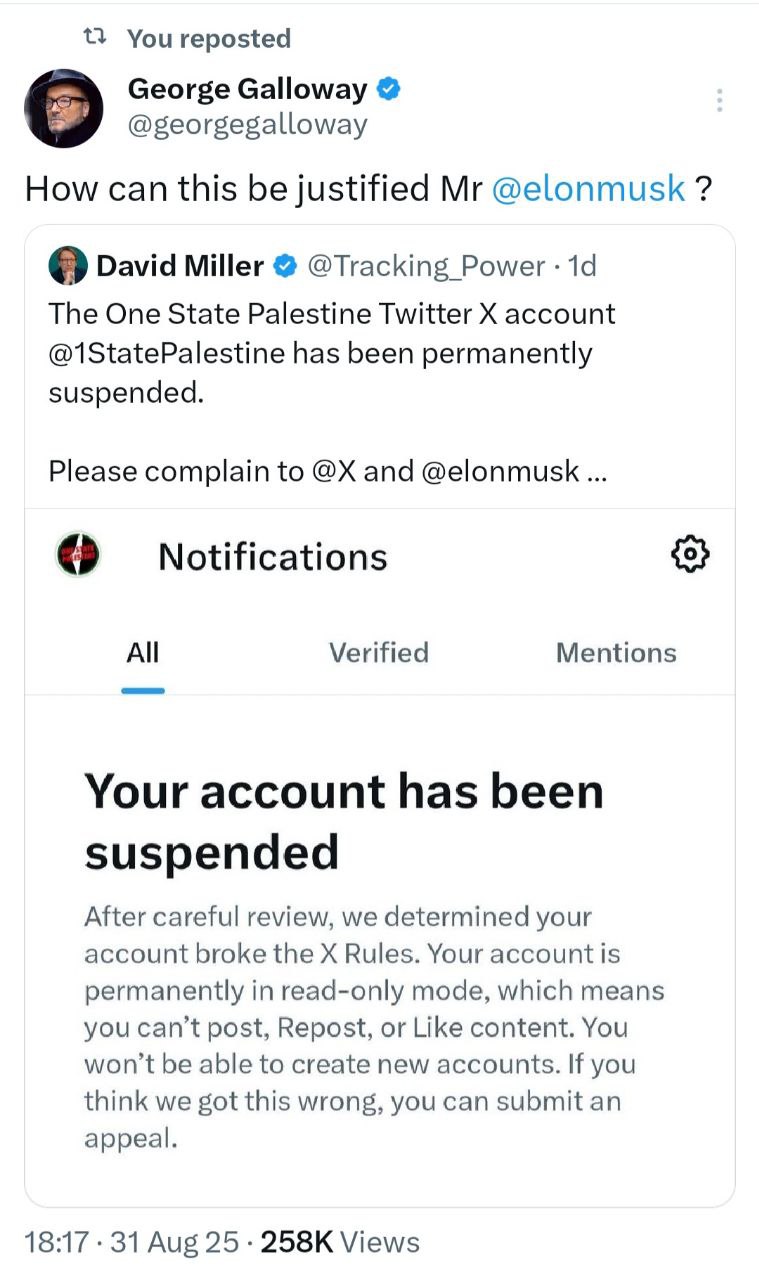
Task: Click David Miller's small avatar
Action: 68,266
